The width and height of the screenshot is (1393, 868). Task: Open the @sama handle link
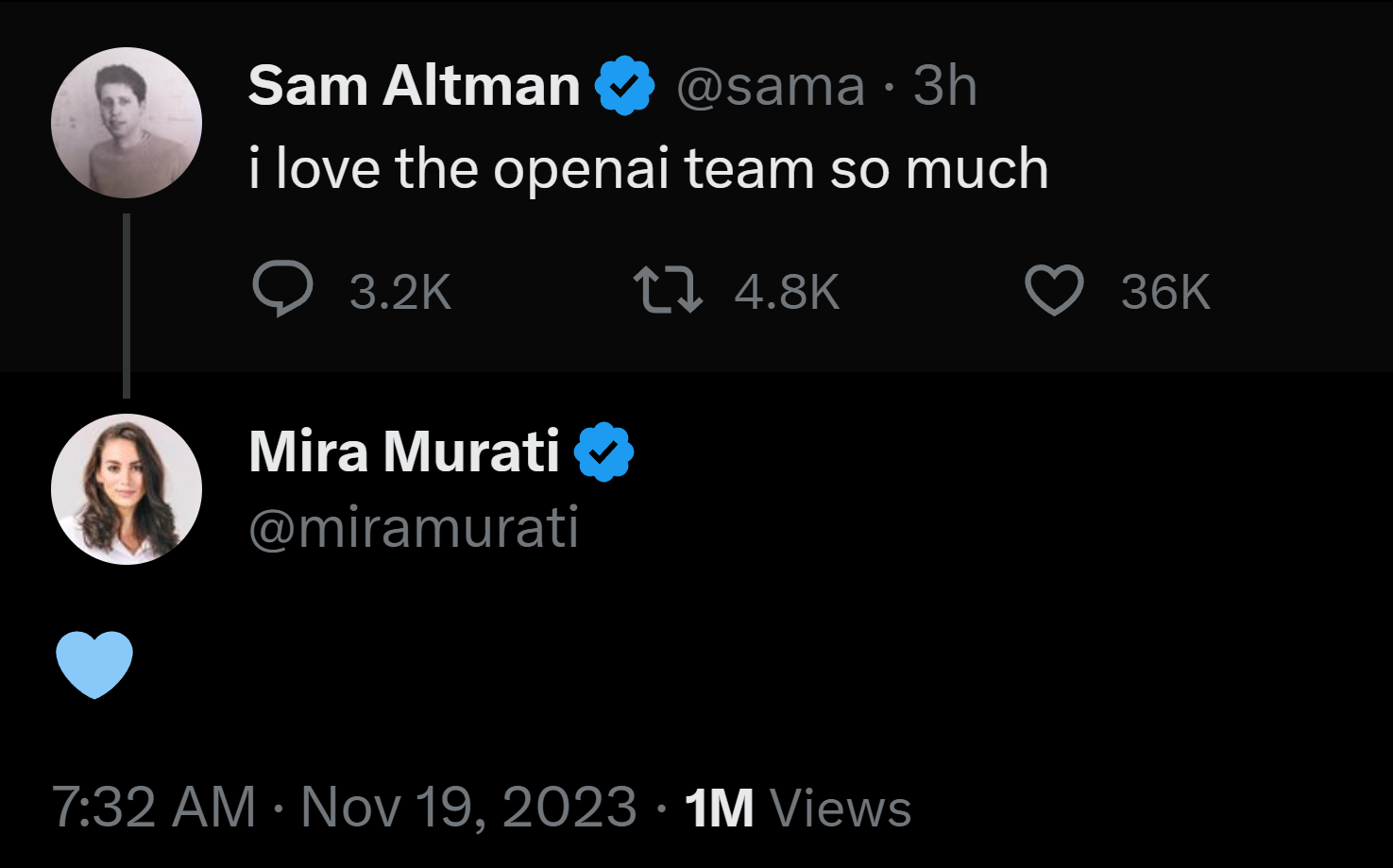coord(771,87)
